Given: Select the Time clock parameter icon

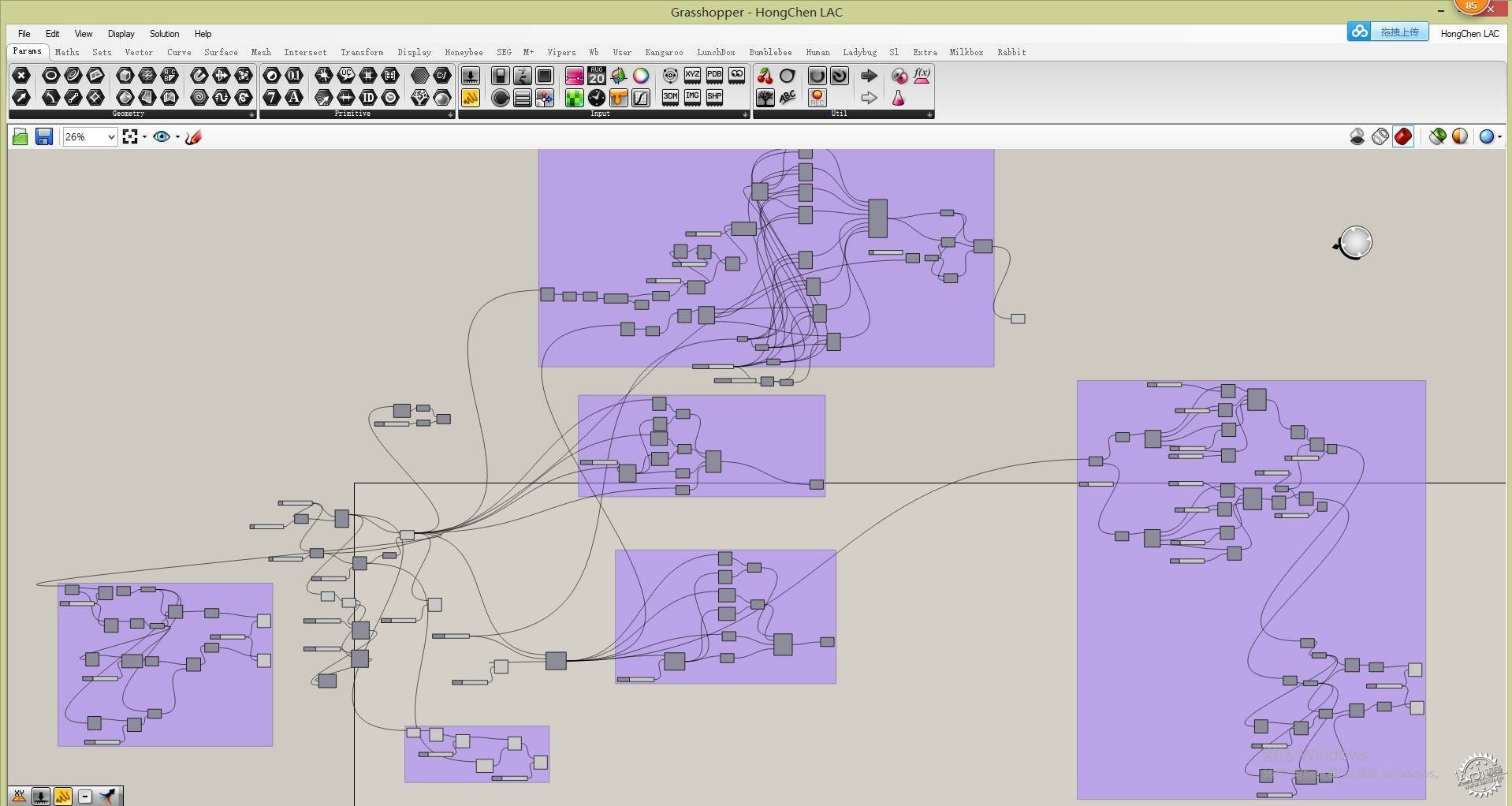Looking at the screenshot, I should click(390, 98).
